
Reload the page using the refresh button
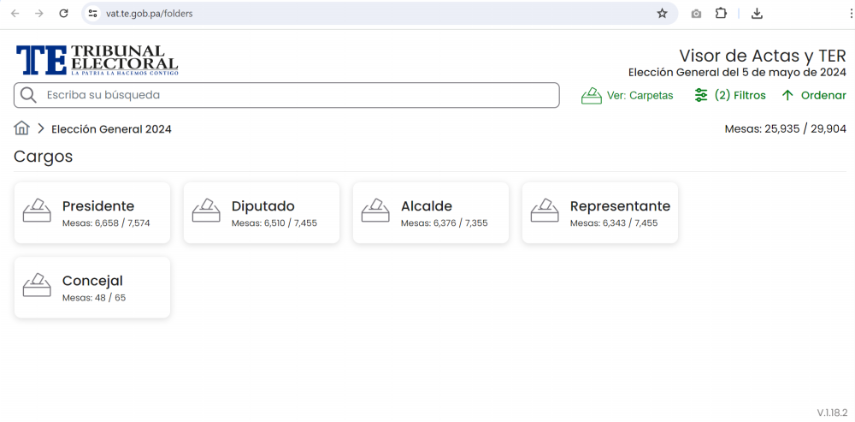tap(64, 14)
